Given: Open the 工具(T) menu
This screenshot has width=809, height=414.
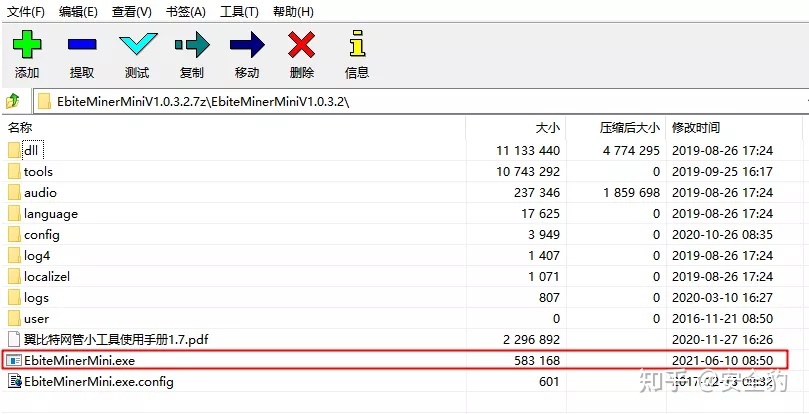Looking at the screenshot, I should click(x=239, y=12).
